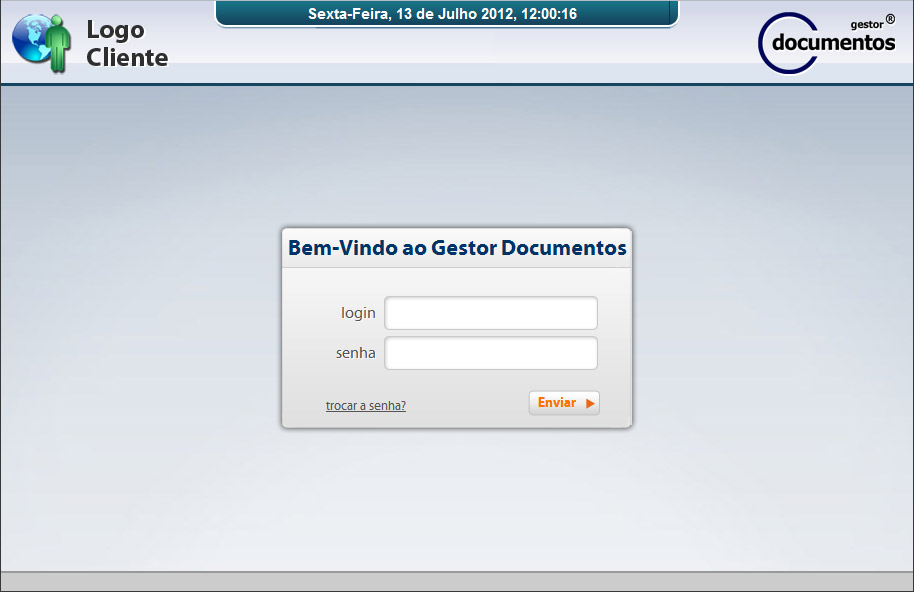
Task: Focus the login input field
Action: point(491,313)
